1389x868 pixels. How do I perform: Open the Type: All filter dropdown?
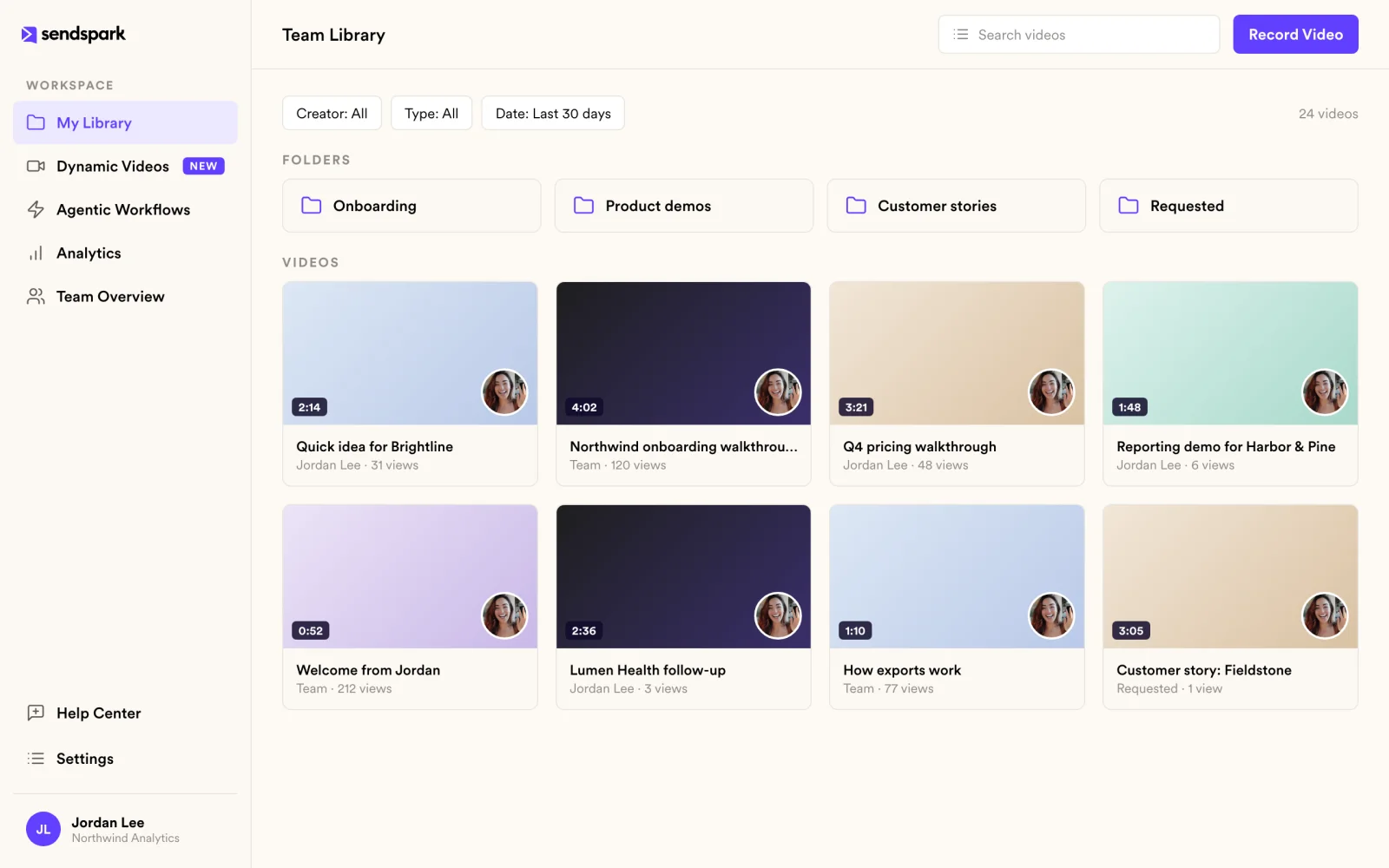(x=431, y=113)
